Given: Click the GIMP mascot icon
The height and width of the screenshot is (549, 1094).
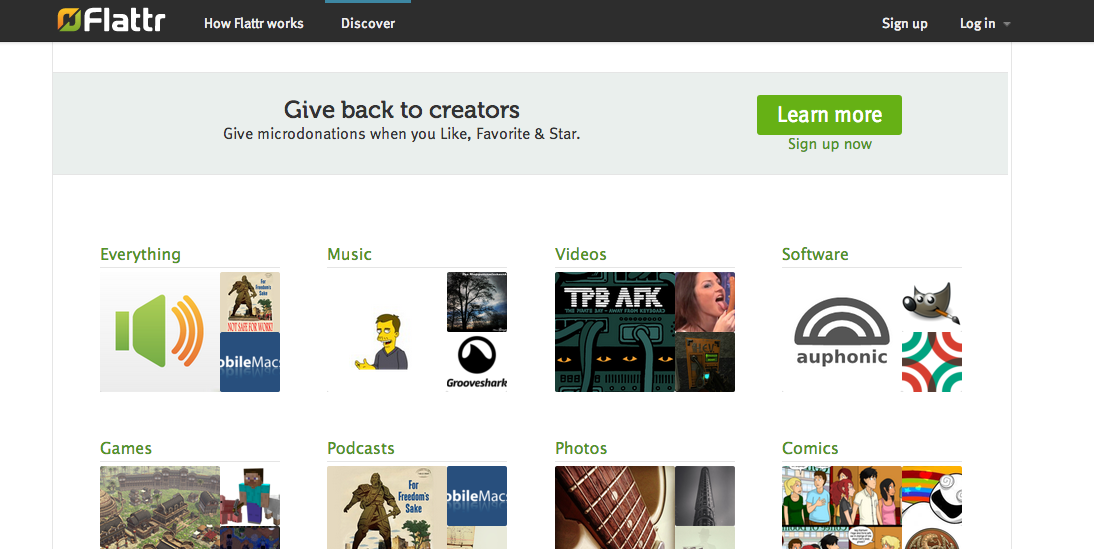Looking at the screenshot, I should click(x=931, y=301).
